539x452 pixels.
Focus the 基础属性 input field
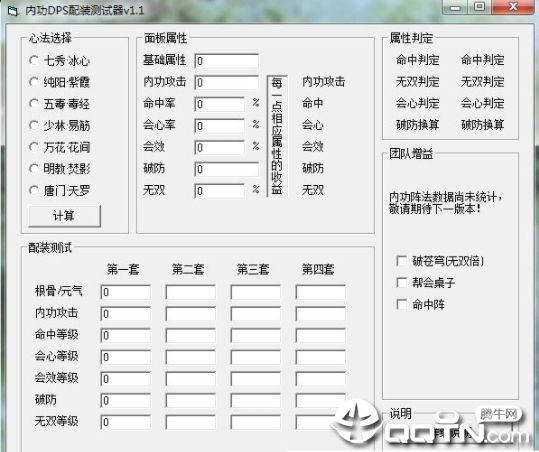227,60
